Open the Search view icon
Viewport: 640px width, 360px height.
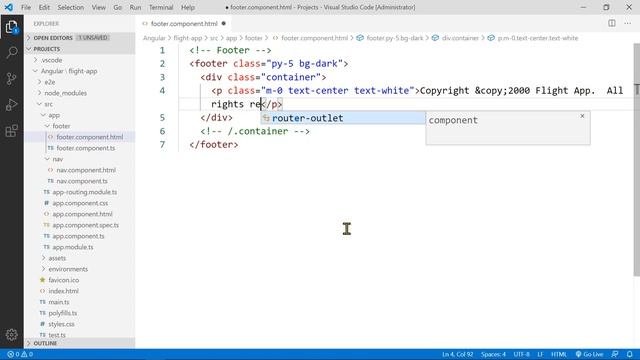(11, 52)
